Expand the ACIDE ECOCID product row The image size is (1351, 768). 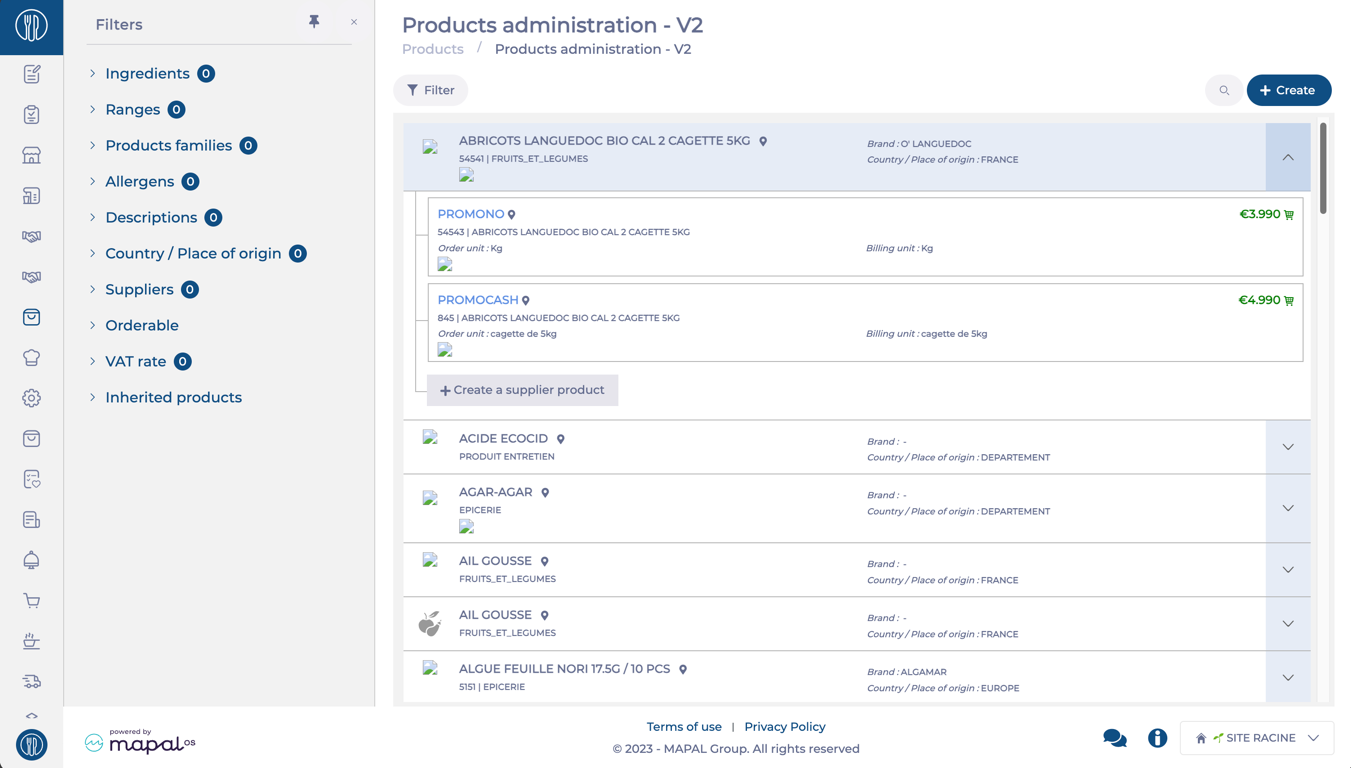tap(1288, 447)
